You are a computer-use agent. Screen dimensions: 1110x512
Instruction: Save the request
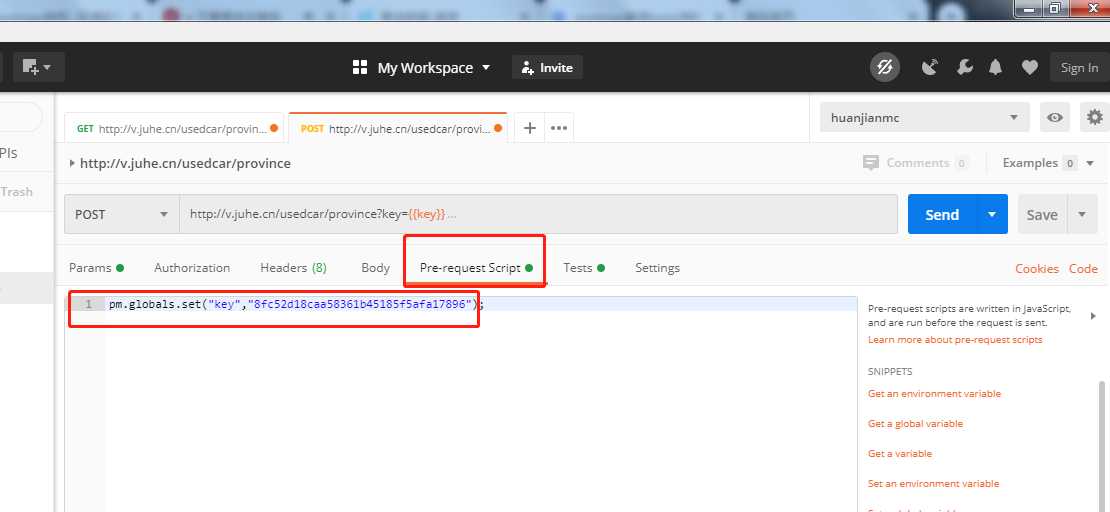click(x=1042, y=214)
